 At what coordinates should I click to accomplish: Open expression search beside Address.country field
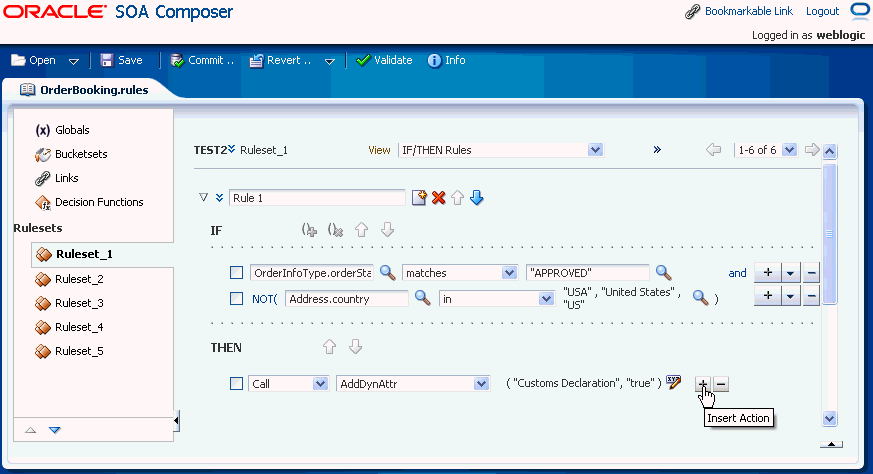pos(423,299)
